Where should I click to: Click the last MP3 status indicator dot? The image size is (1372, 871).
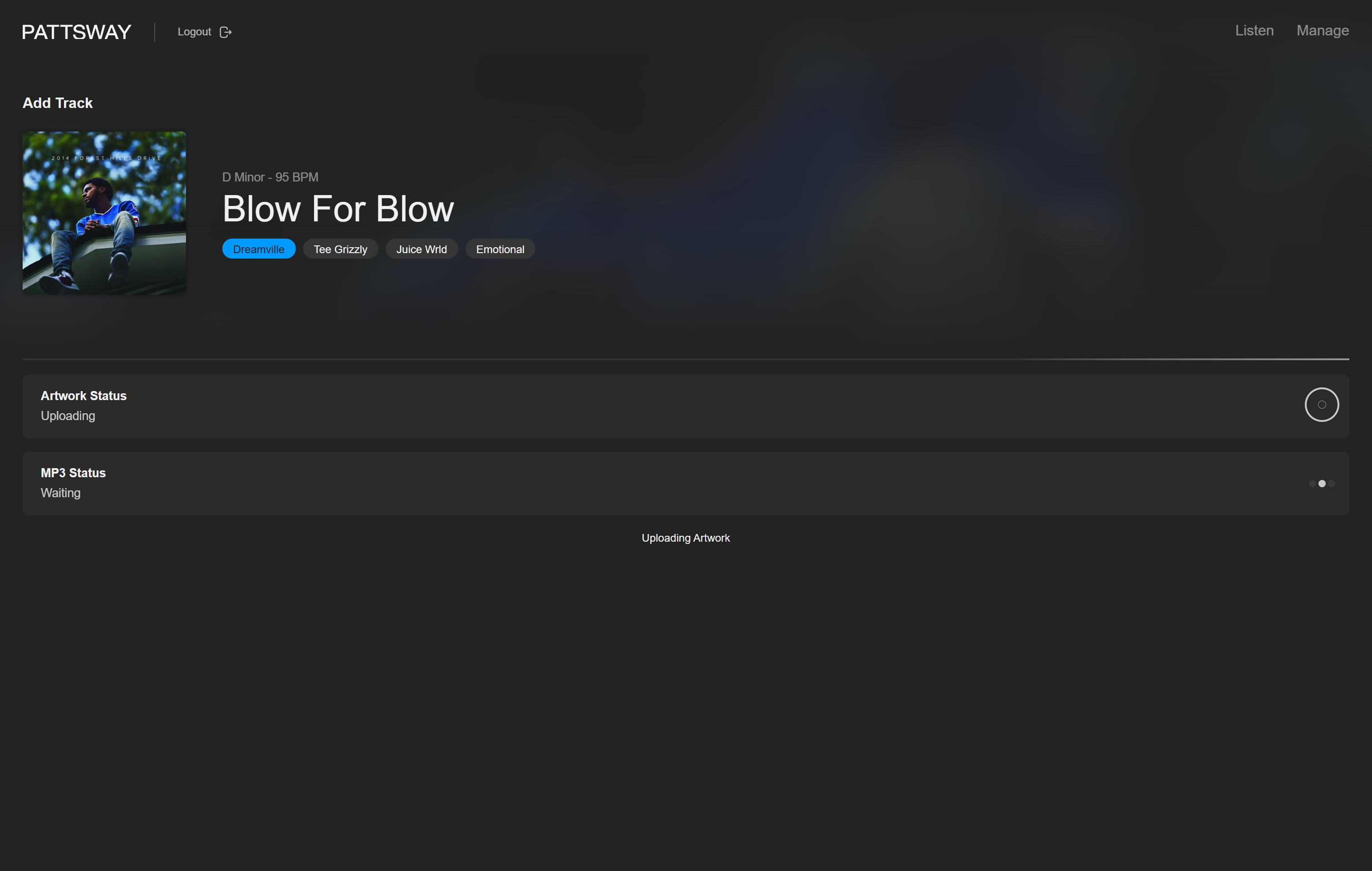click(1332, 484)
